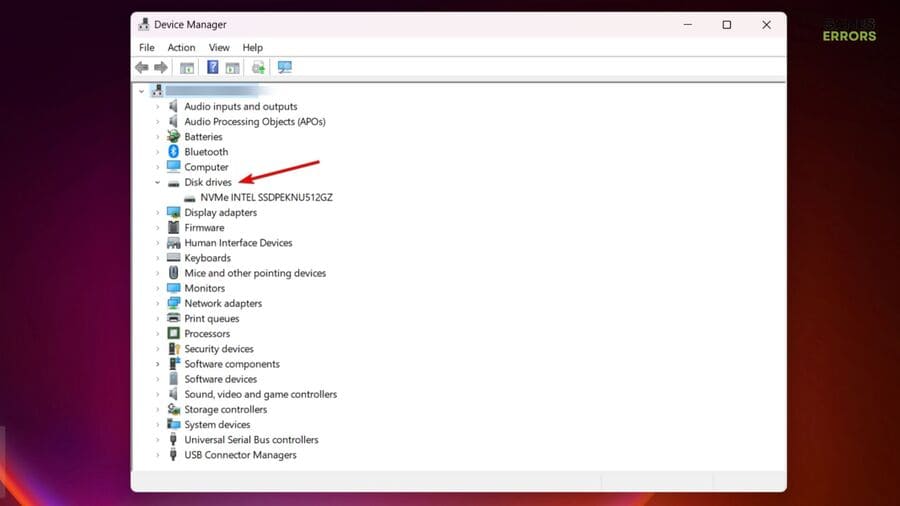Viewport: 900px width, 506px height.
Task: Collapse the Disk drives category
Action: [157, 183]
